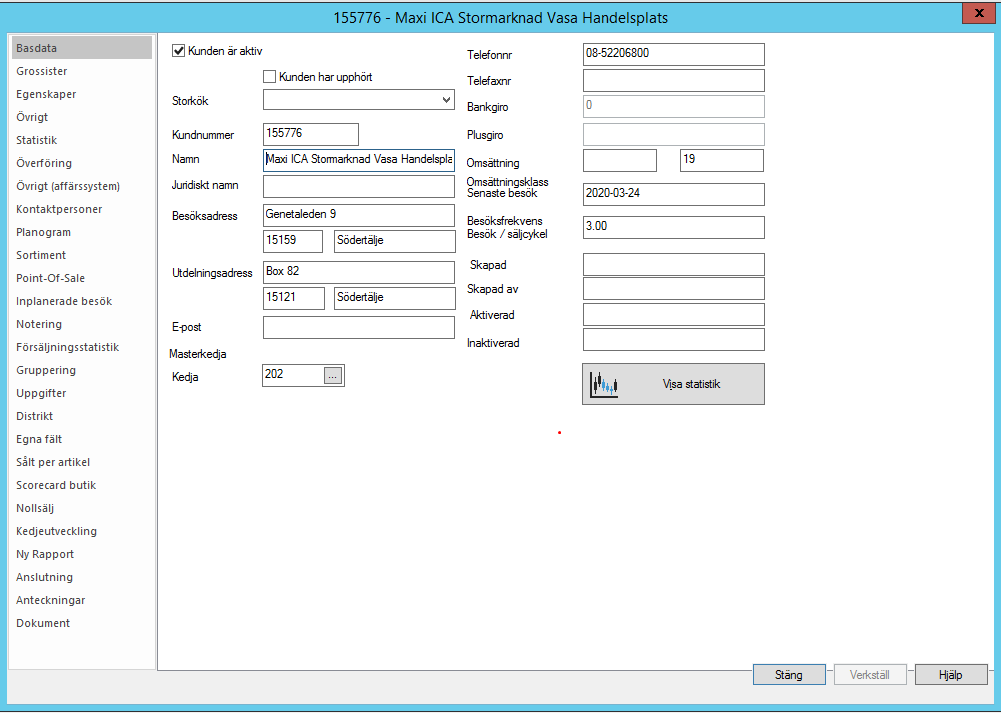Click the Besöksfrekvens field showing 3.00

(674, 227)
